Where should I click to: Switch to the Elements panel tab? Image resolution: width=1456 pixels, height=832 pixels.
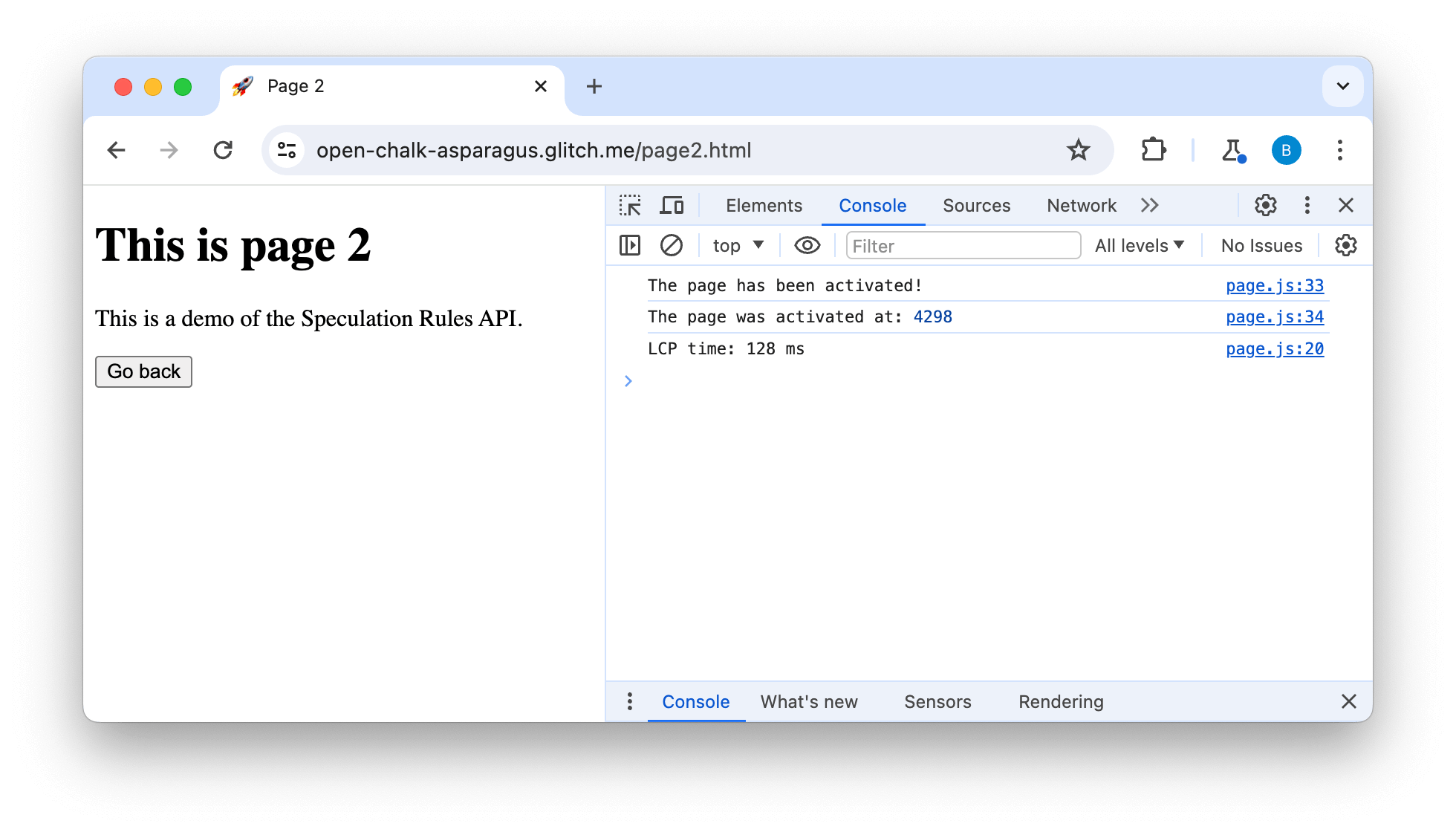coord(764,205)
